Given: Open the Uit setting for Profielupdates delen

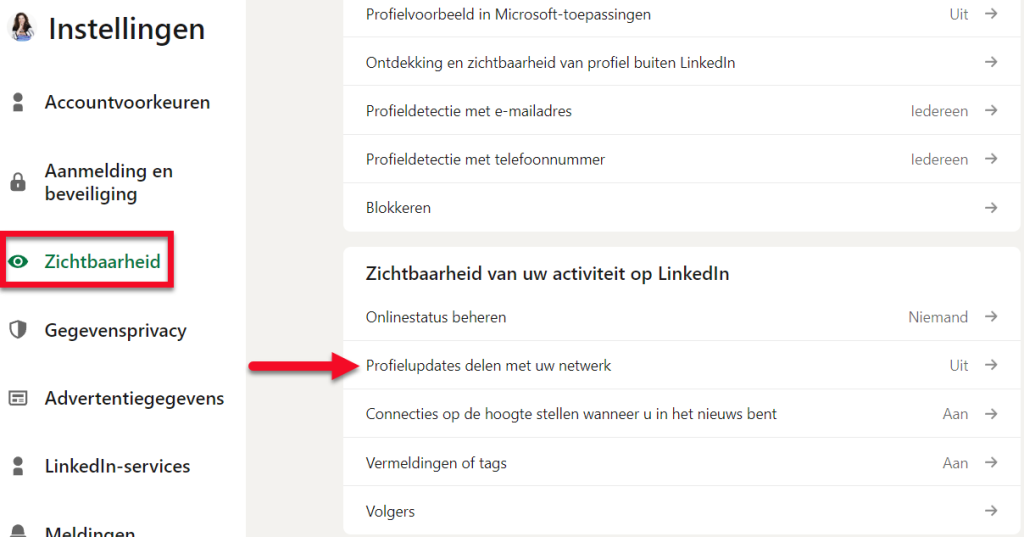Looking at the screenshot, I should click(x=959, y=365).
